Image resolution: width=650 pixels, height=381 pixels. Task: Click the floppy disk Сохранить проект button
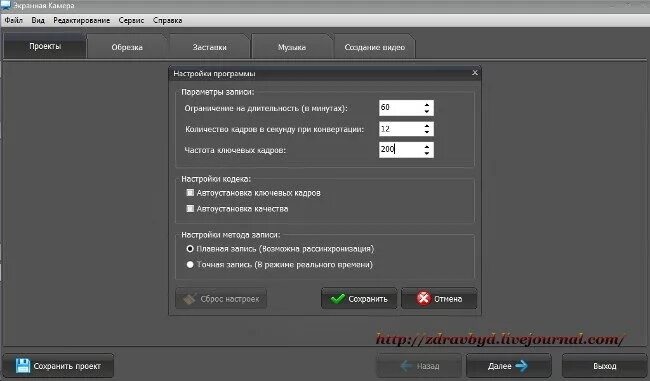[x=58, y=366]
